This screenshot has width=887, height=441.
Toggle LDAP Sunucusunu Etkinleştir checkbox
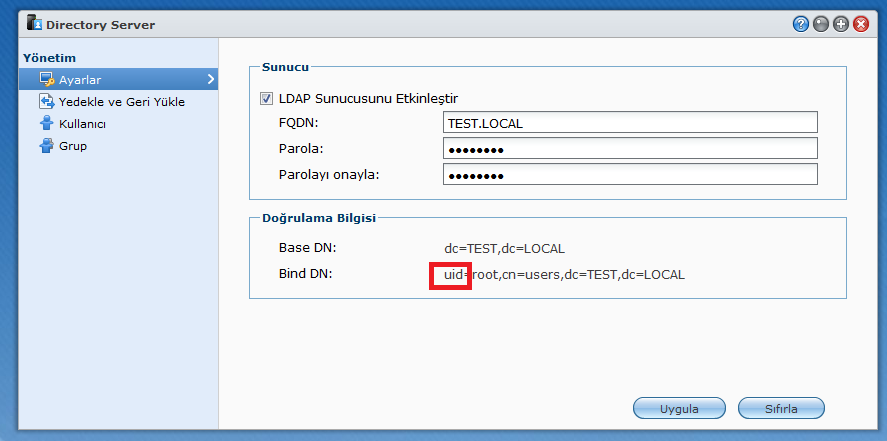[x=266, y=98]
